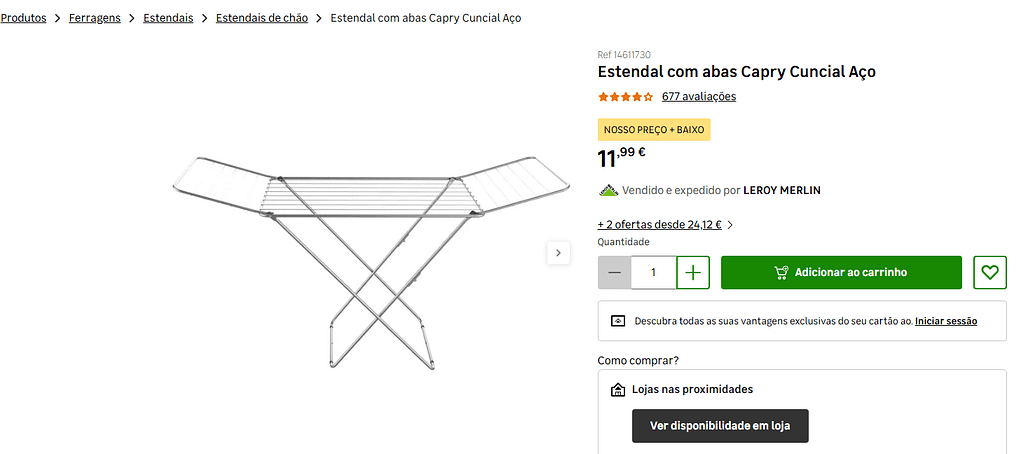The width and height of the screenshot is (1024, 454).
Task: Navigate to Estendais breadcrumb
Action: (168, 18)
